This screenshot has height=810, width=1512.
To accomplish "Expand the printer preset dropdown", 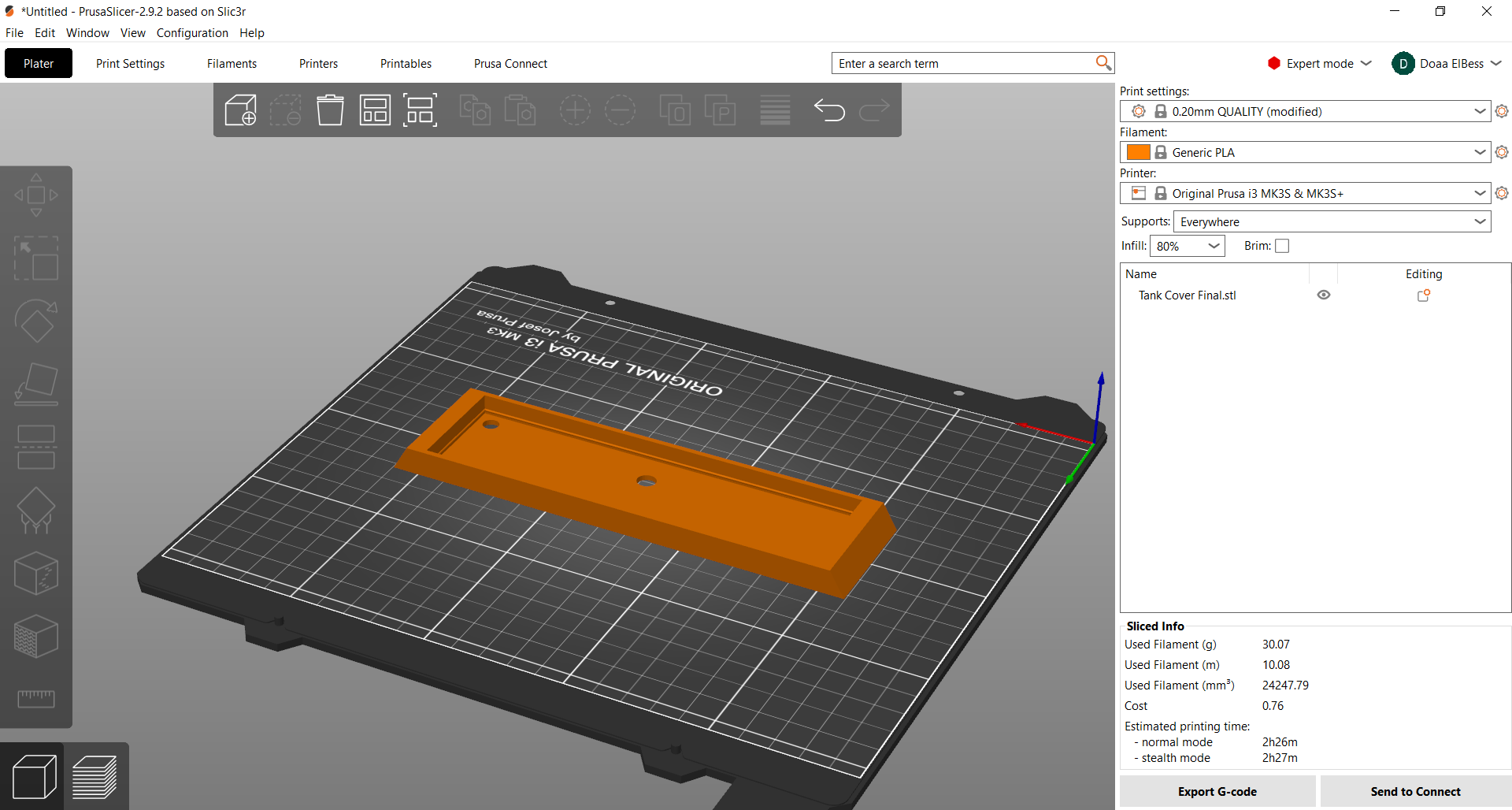I will (x=1480, y=193).
